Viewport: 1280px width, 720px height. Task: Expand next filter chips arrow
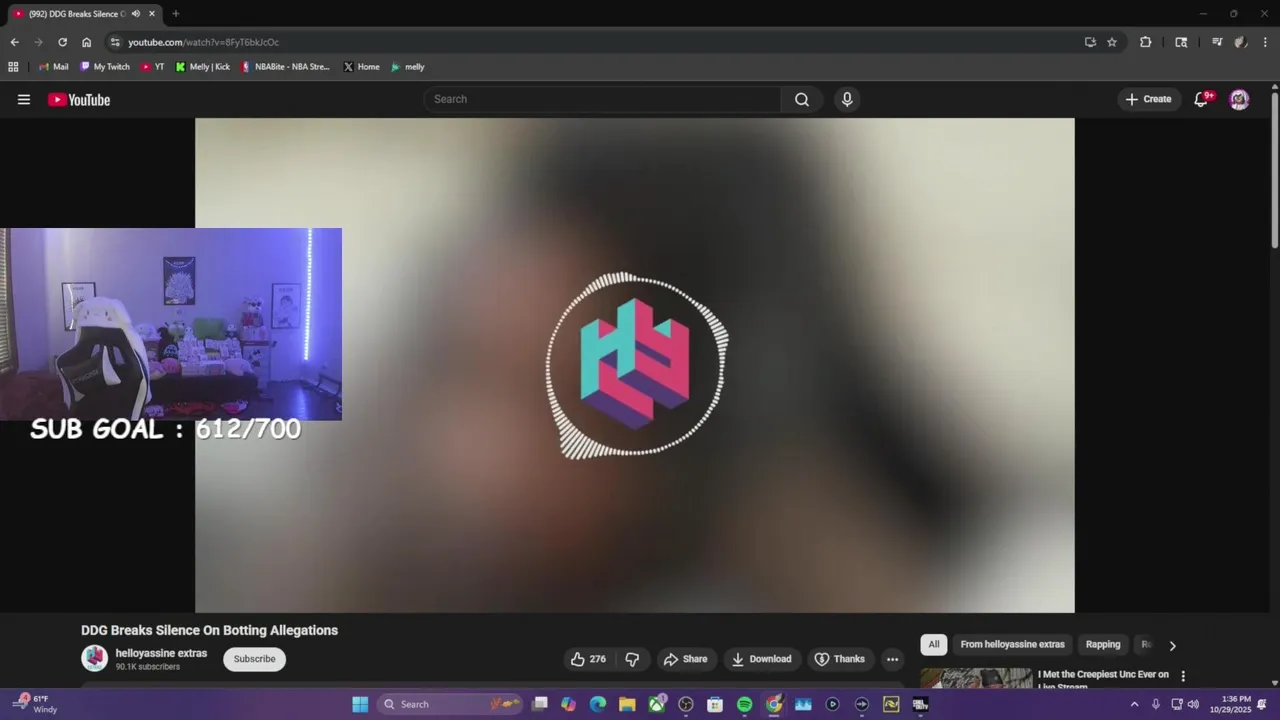tap(1172, 645)
